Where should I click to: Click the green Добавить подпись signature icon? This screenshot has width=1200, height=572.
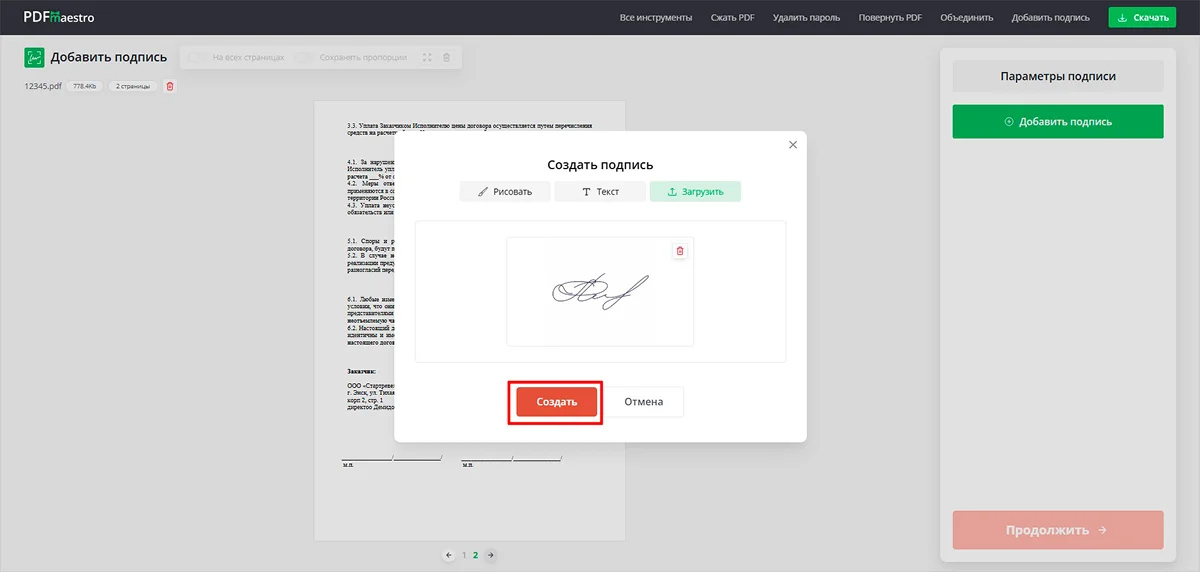pyautogui.click(x=35, y=57)
